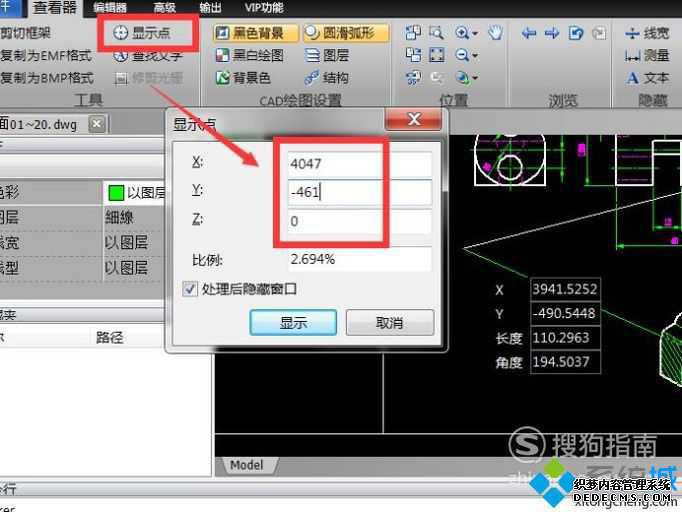
Task: Click the blue undo view icon in 浏览 group
Action: (x=576, y=33)
